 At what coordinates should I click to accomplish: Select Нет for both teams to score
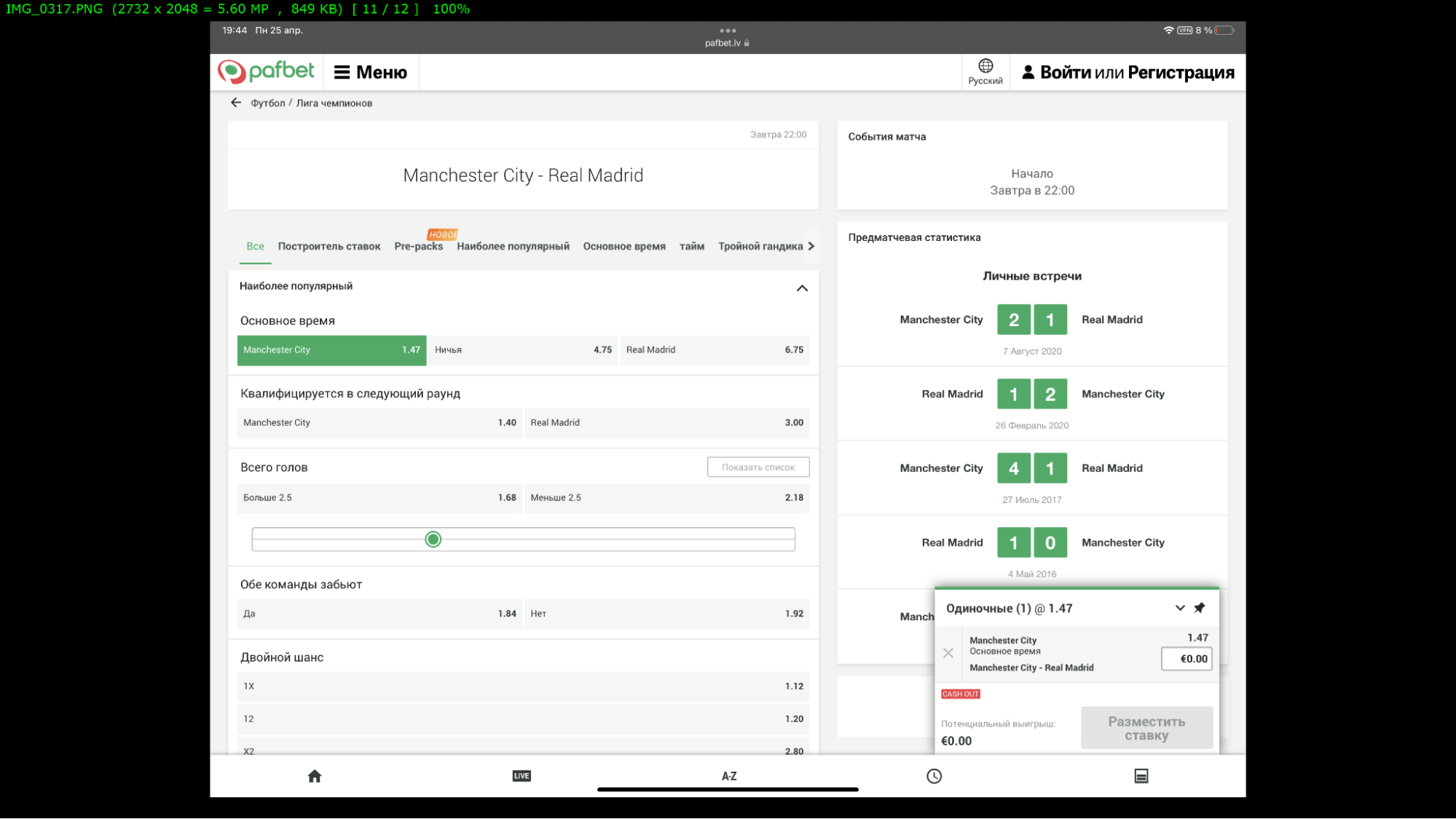click(667, 614)
